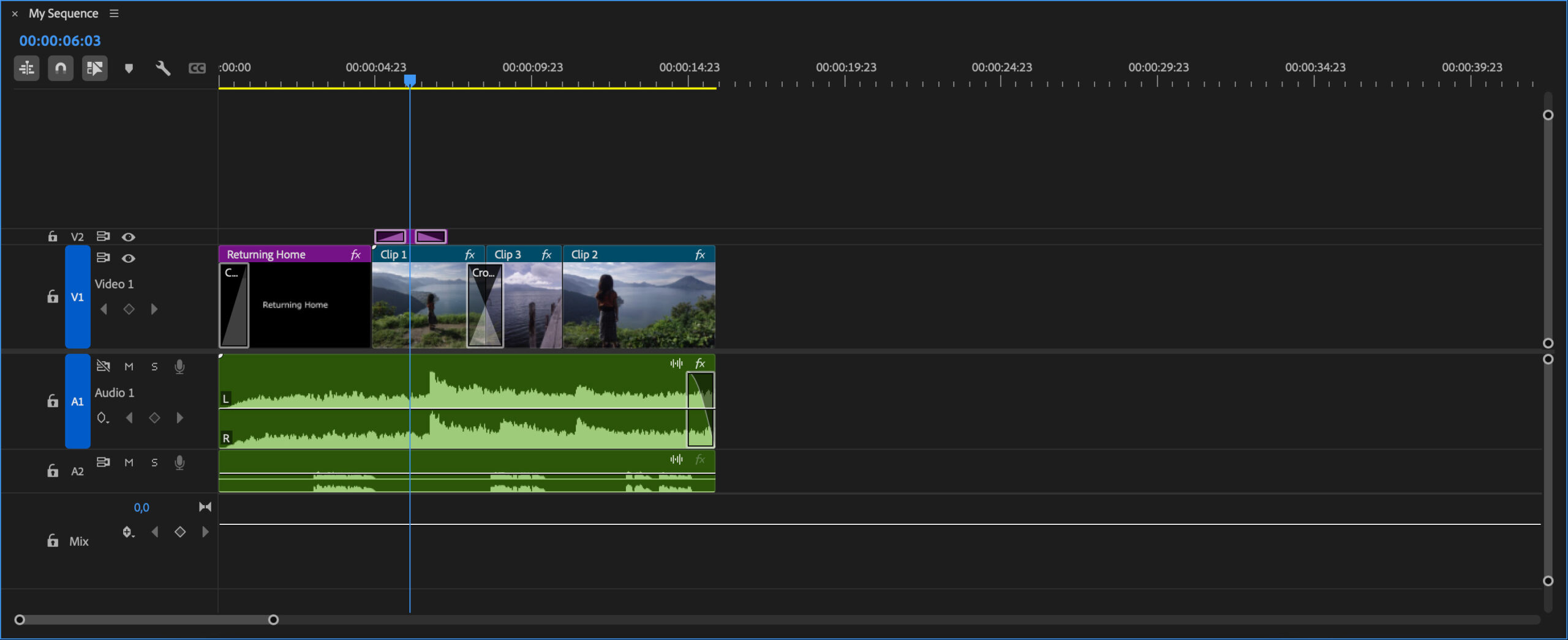
Task: Toggle Linked Selection in timeline toolbar
Action: (94, 68)
